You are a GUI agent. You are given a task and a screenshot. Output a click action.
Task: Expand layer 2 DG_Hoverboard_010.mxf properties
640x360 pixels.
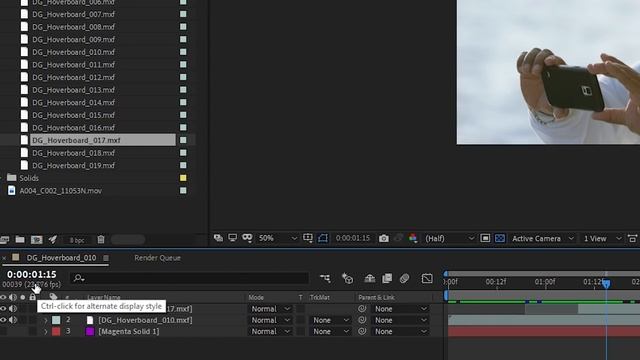click(x=46, y=320)
